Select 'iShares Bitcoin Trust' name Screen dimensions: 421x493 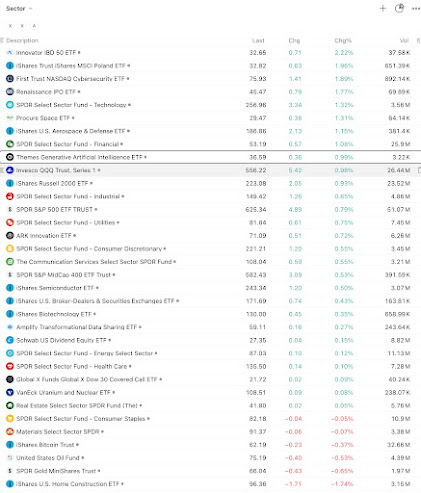click(45, 445)
